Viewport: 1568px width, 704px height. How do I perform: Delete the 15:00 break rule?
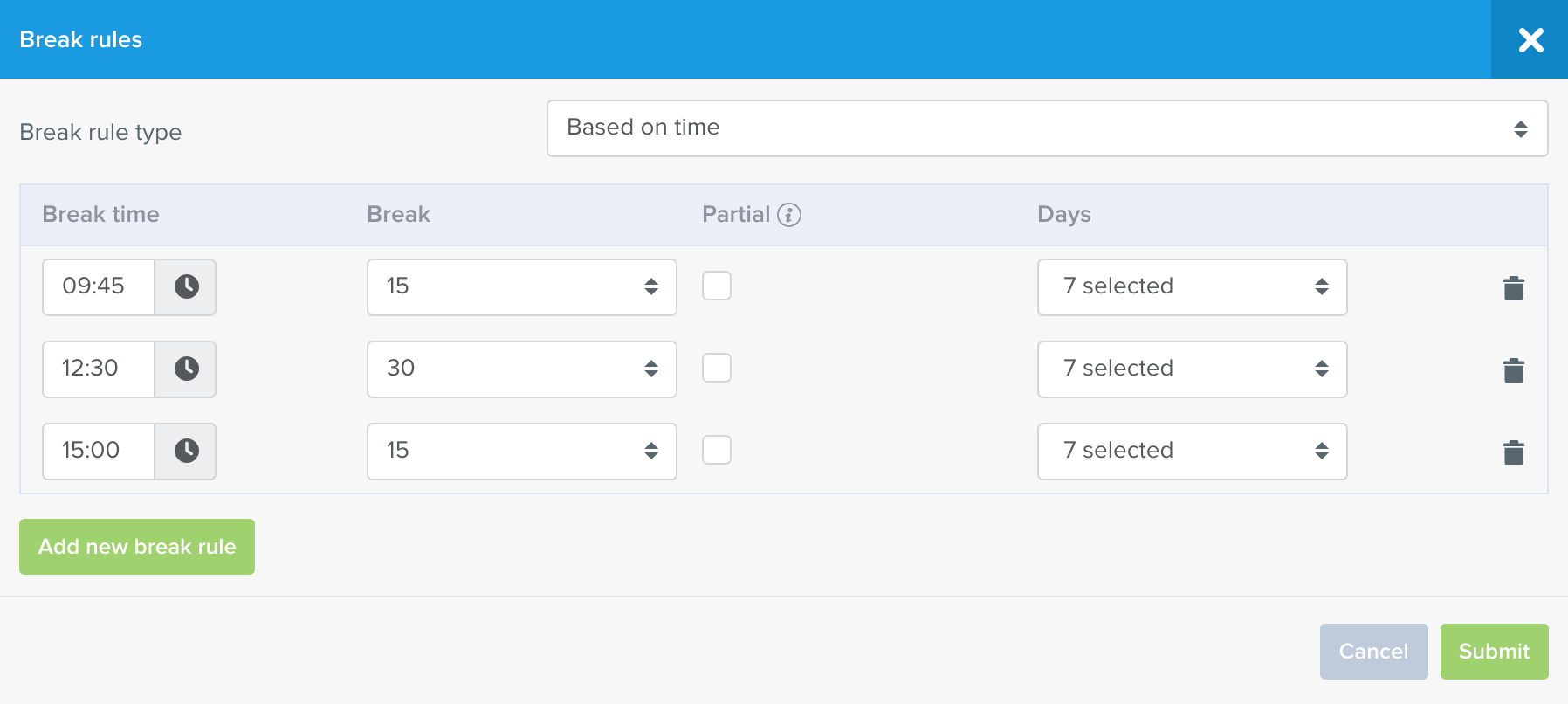click(x=1514, y=452)
